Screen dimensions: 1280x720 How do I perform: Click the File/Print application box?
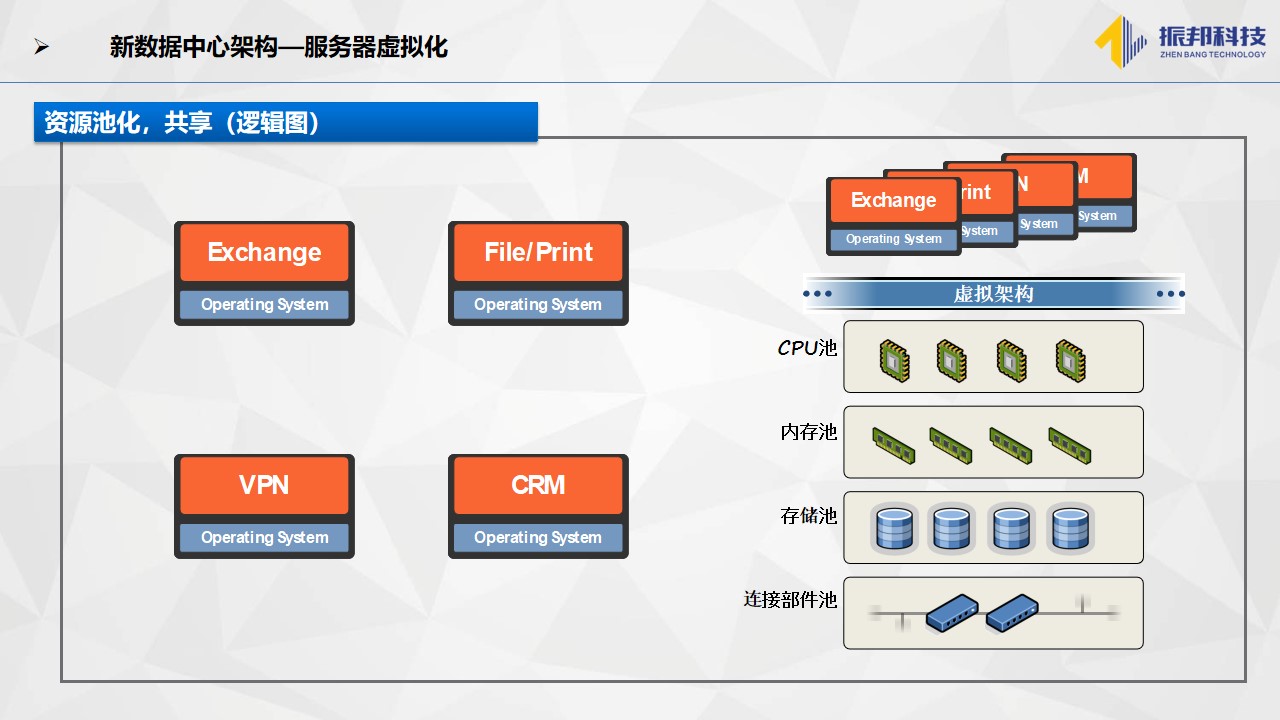[x=538, y=253]
